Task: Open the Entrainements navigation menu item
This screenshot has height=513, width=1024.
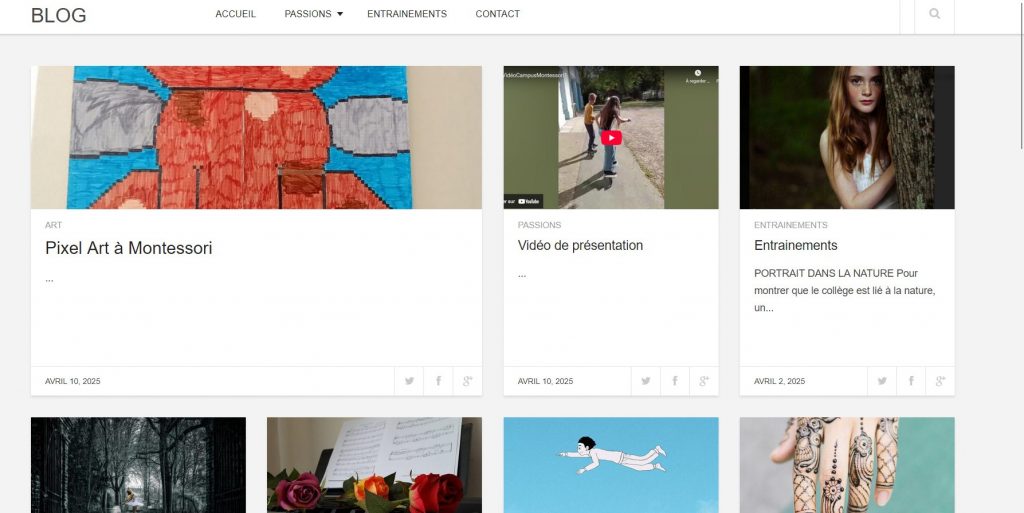Action: (407, 14)
